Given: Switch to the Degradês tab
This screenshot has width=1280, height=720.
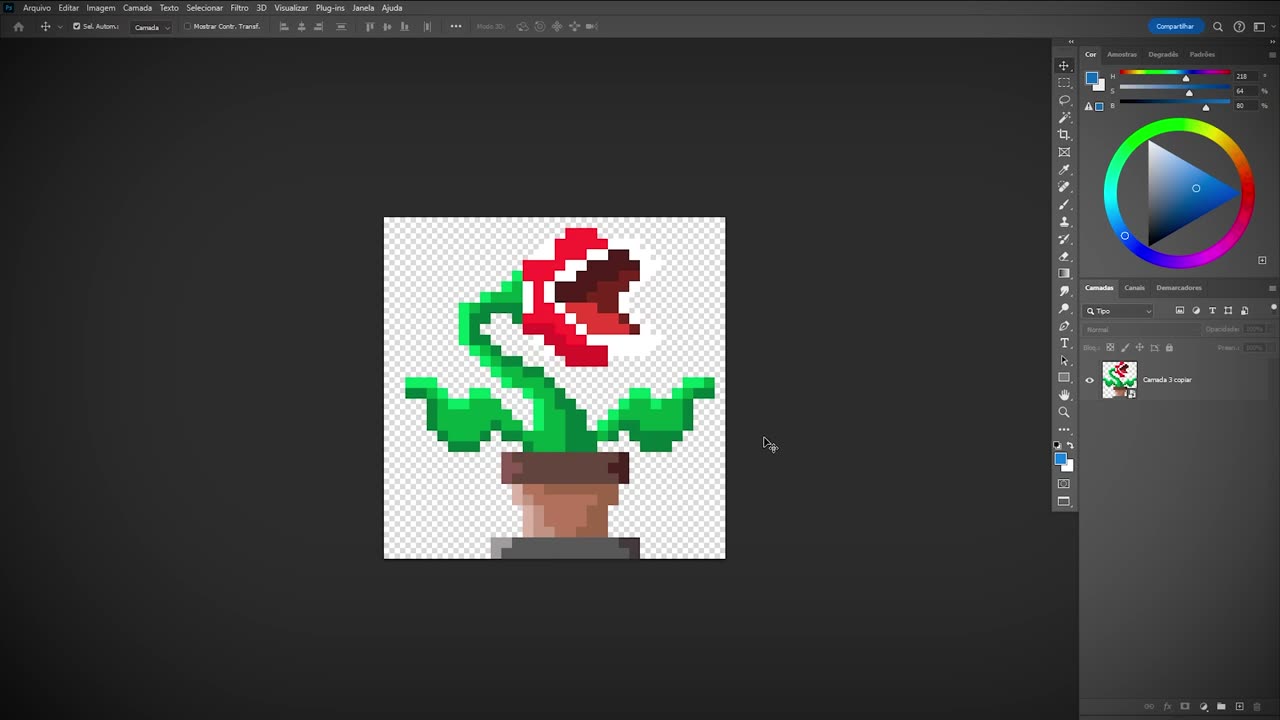Looking at the screenshot, I should tap(1163, 54).
